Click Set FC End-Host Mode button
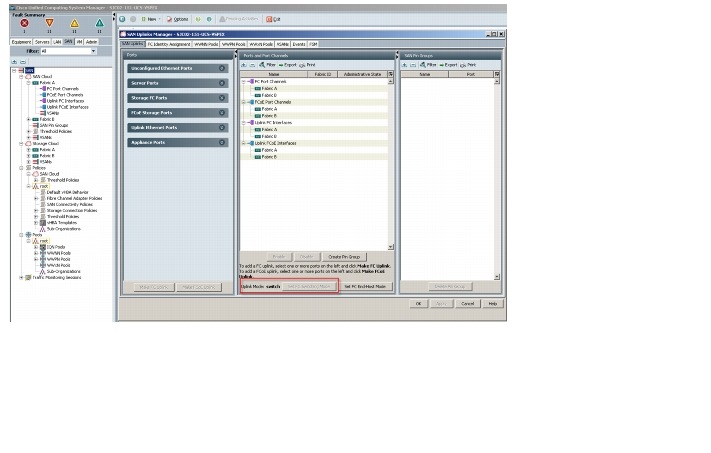 pyautogui.click(x=365, y=287)
